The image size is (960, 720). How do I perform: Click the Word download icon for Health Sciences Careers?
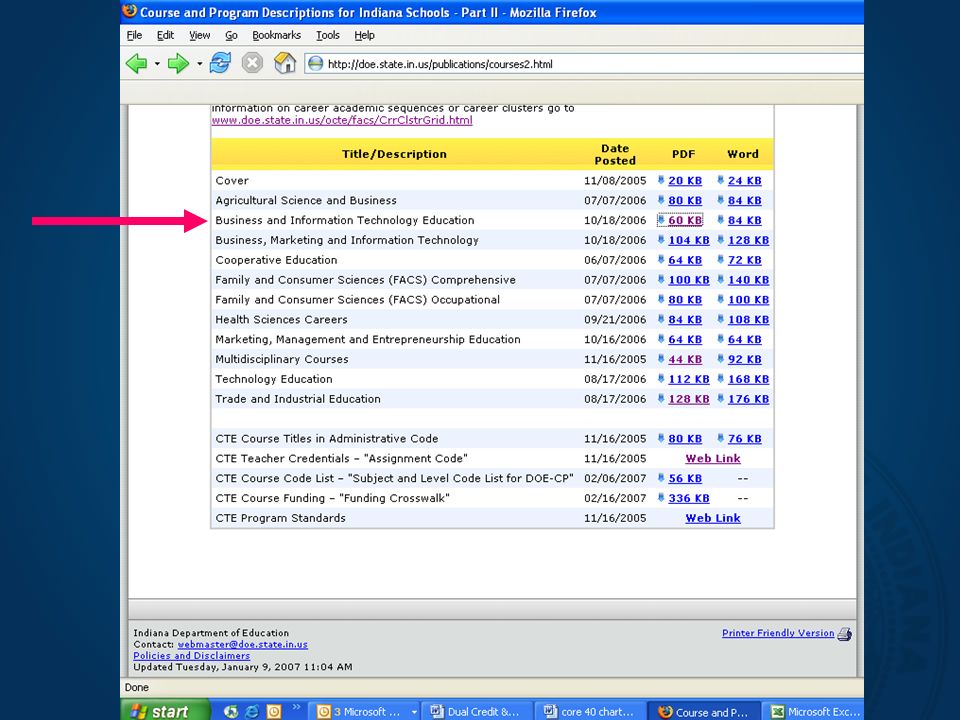point(721,319)
